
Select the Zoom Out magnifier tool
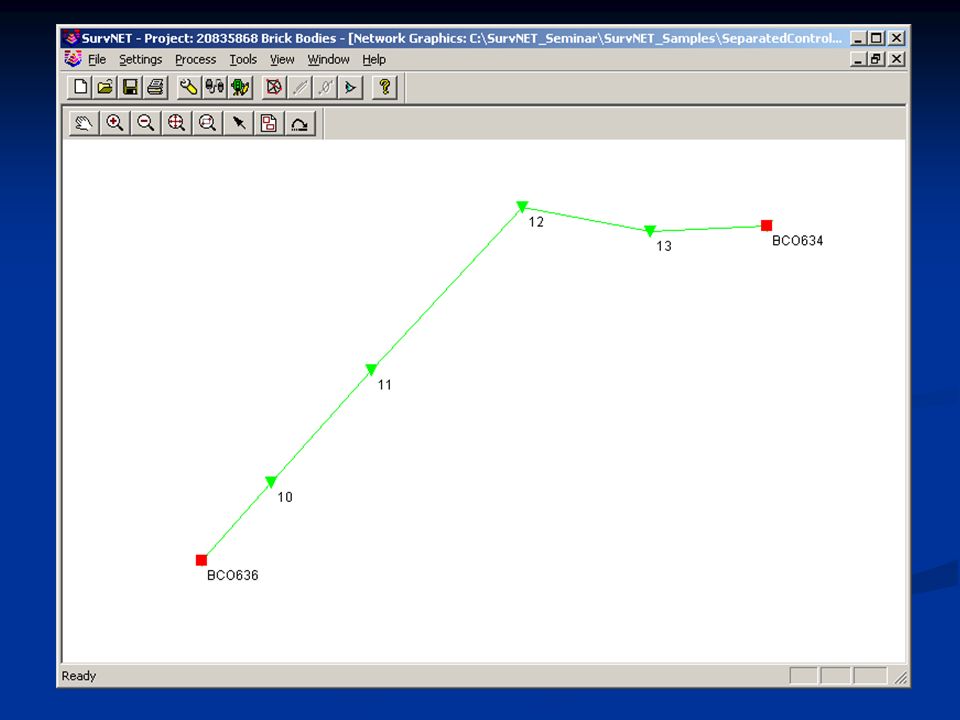(146, 123)
